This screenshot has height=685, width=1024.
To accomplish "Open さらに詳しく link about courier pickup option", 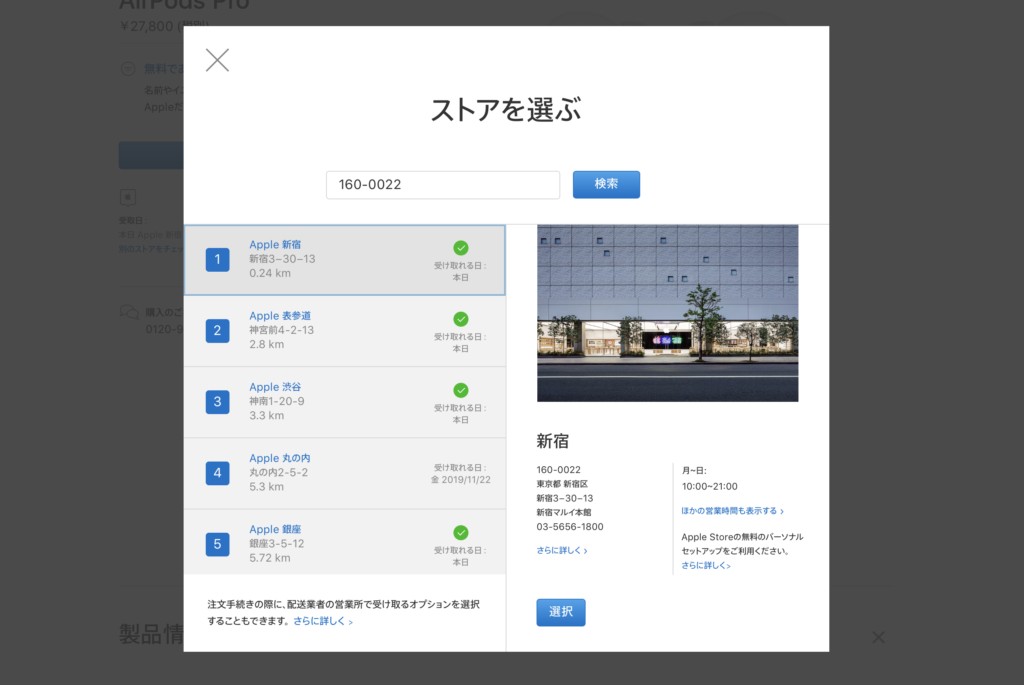I will coord(322,621).
